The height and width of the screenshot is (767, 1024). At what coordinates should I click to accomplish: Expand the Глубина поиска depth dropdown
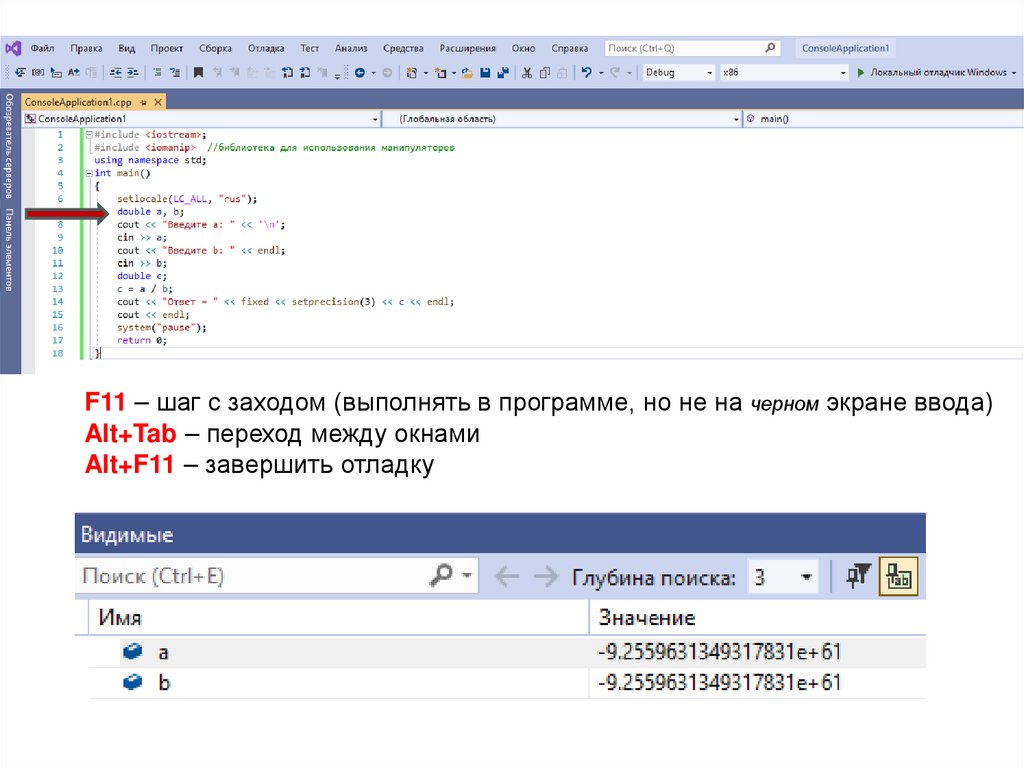[807, 577]
